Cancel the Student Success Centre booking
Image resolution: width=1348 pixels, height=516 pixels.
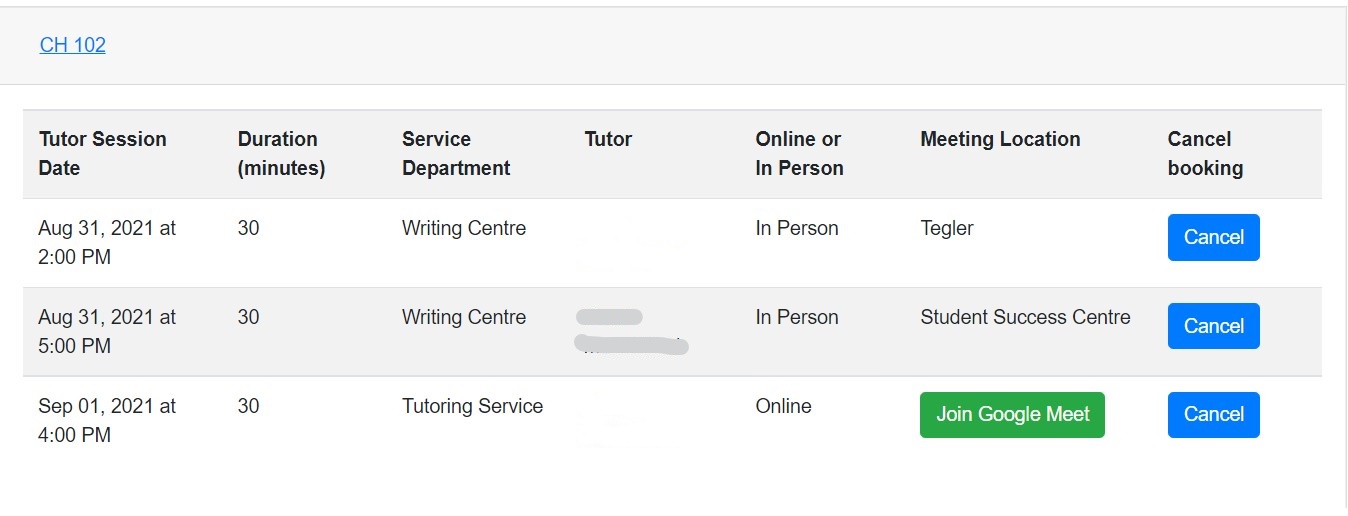pos(1213,326)
